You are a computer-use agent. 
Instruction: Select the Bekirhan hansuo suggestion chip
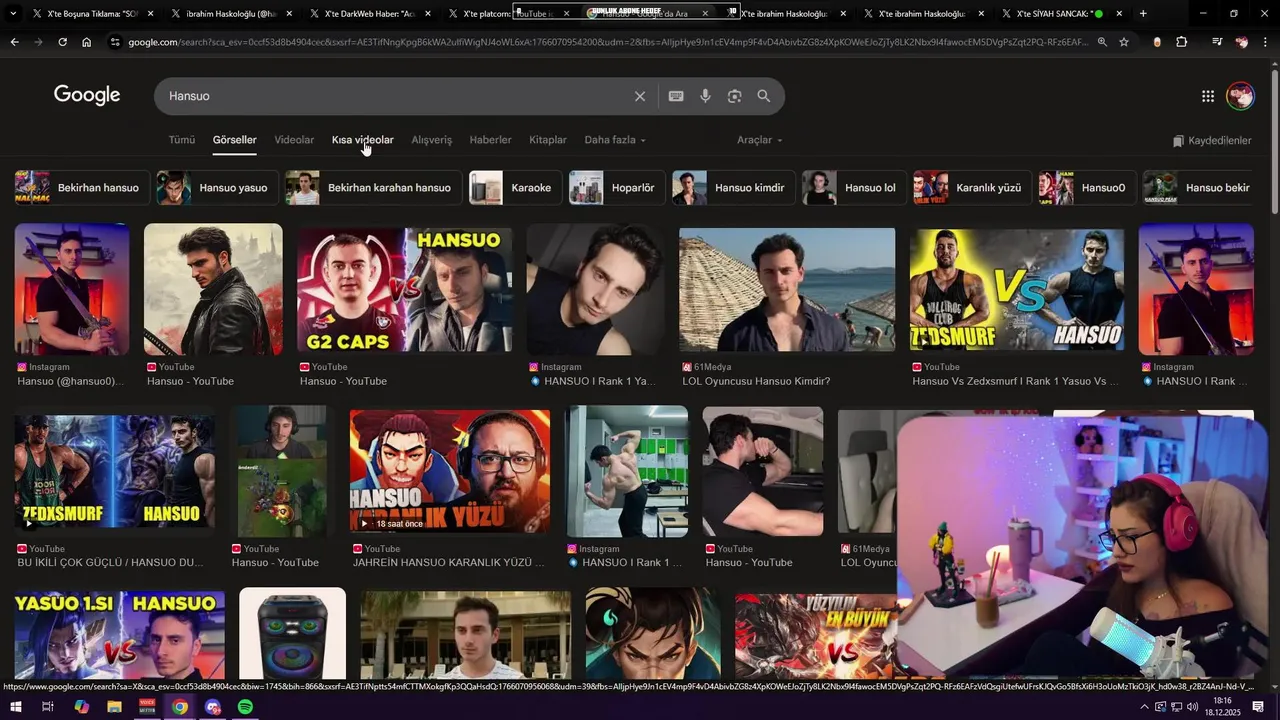coord(82,188)
